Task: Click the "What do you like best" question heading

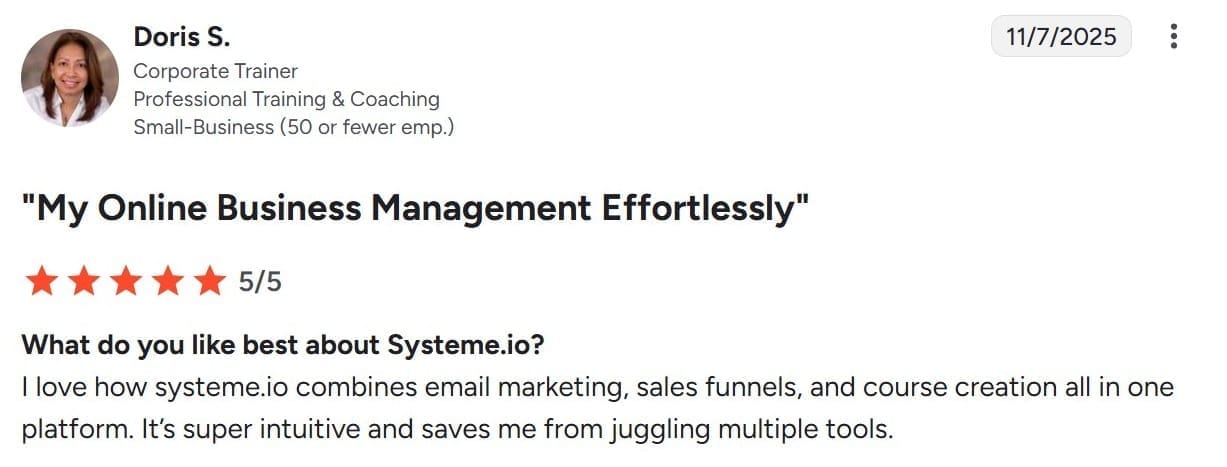Action: 282,345
